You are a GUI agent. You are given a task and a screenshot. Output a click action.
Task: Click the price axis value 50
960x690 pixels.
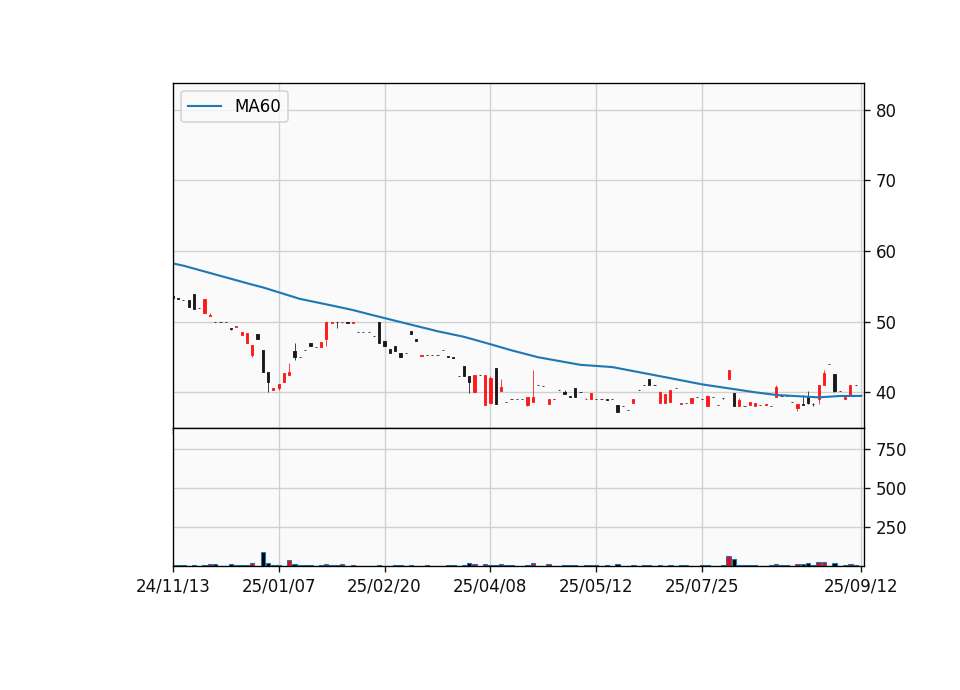(886, 323)
